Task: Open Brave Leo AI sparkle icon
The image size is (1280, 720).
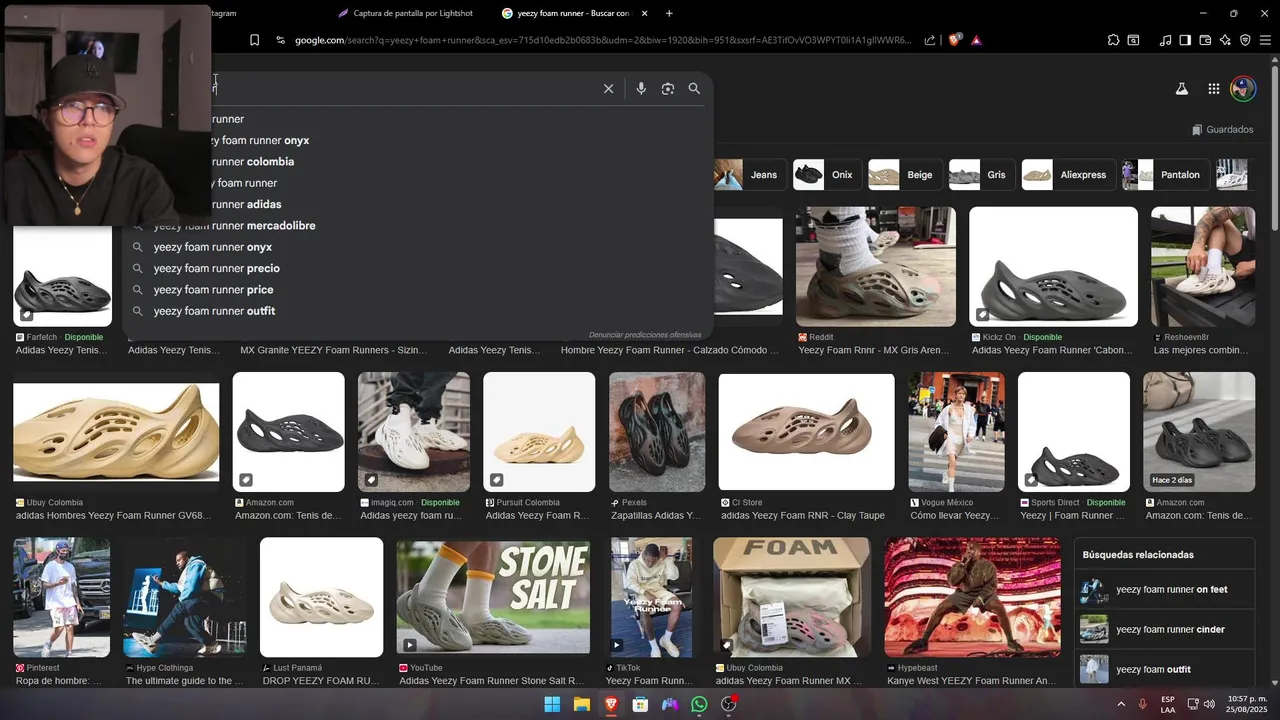Action: tap(1225, 40)
